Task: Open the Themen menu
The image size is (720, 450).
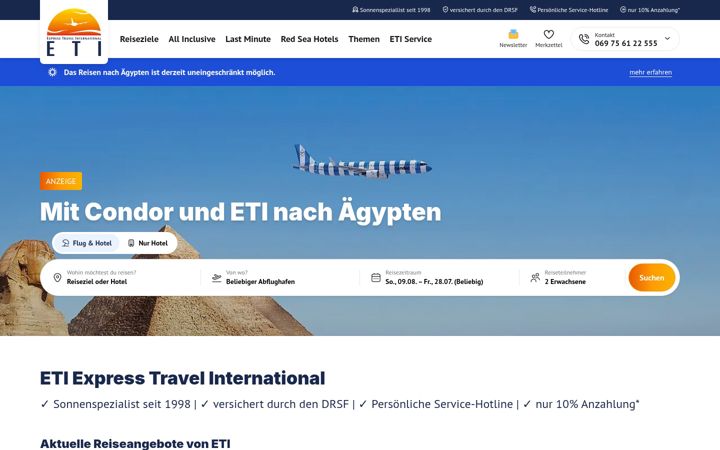Action: [364, 39]
